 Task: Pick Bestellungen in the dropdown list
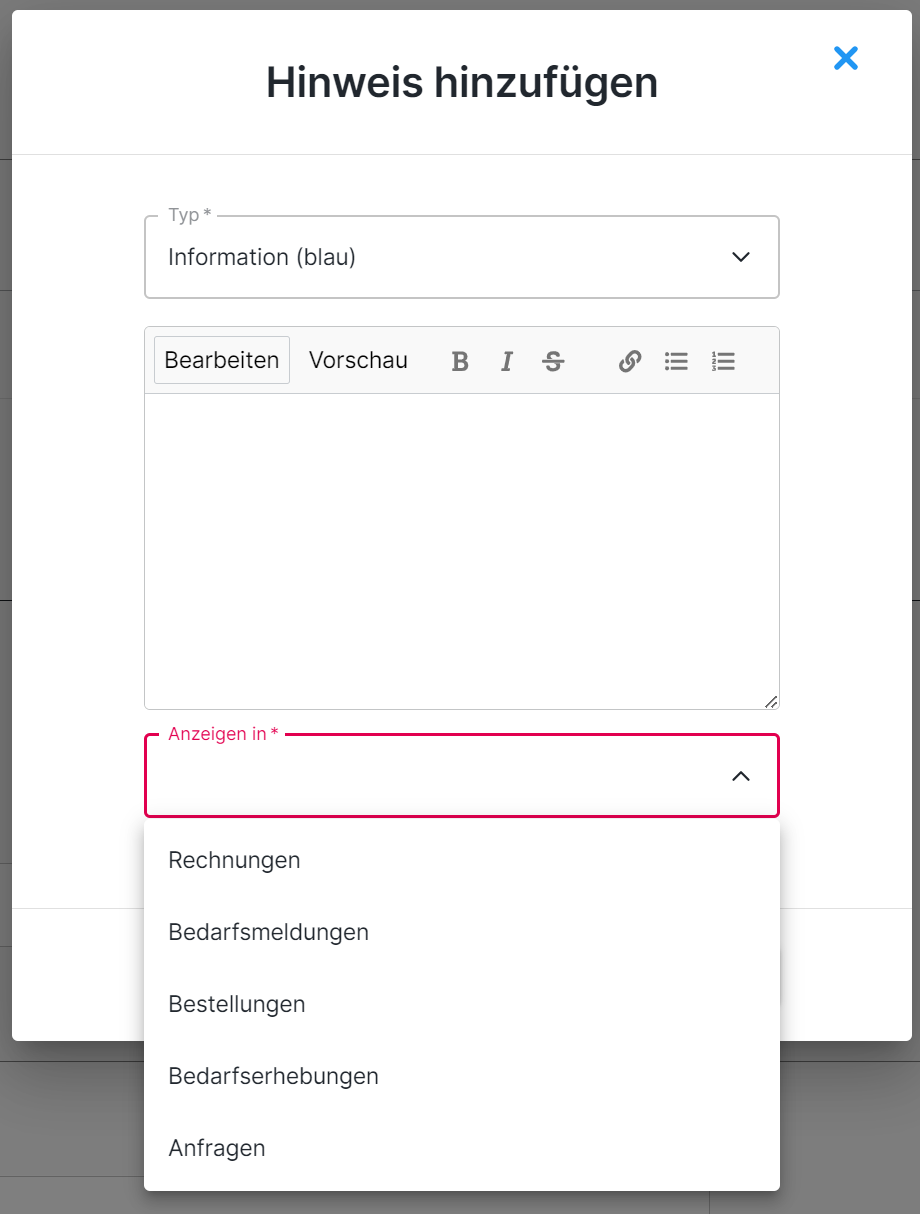pyautogui.click(x=237, y=1004)
